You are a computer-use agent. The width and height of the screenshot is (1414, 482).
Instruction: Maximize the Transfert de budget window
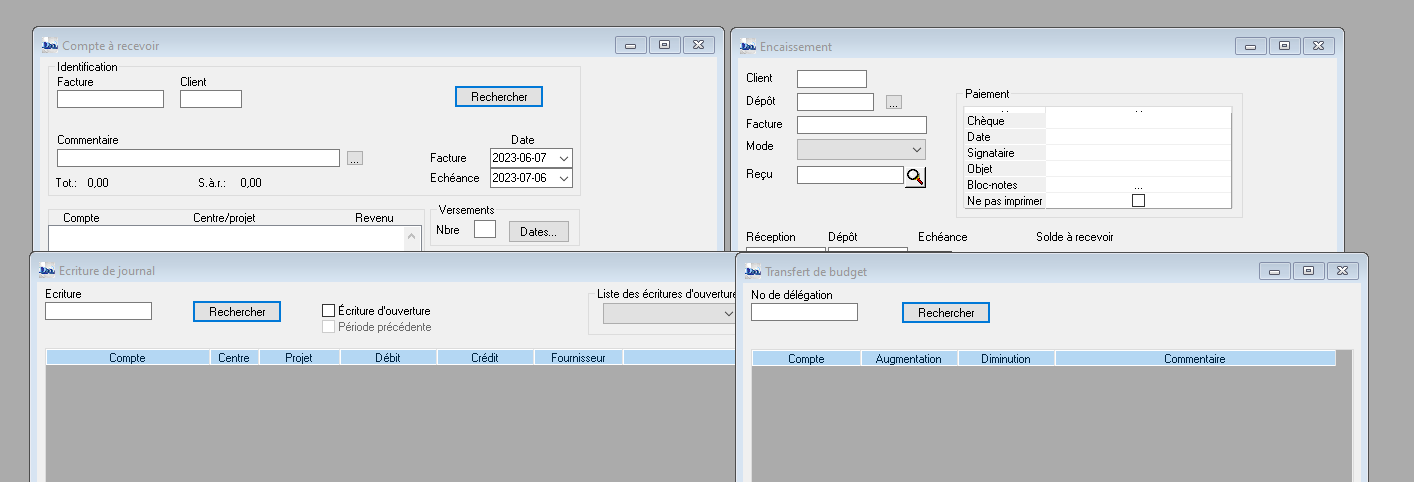[x=1308, y=271]
